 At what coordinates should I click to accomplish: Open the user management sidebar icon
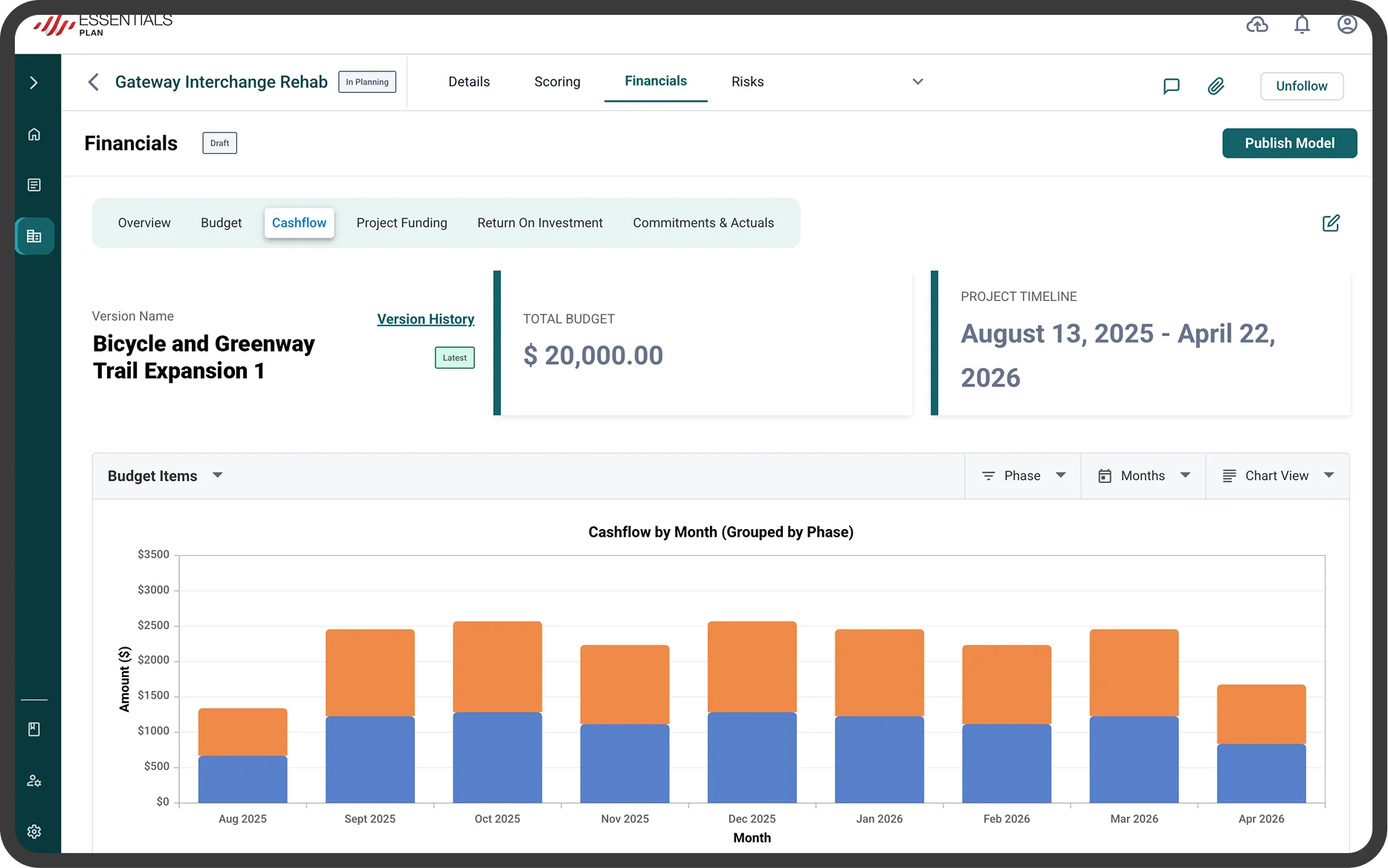point(34,781)
